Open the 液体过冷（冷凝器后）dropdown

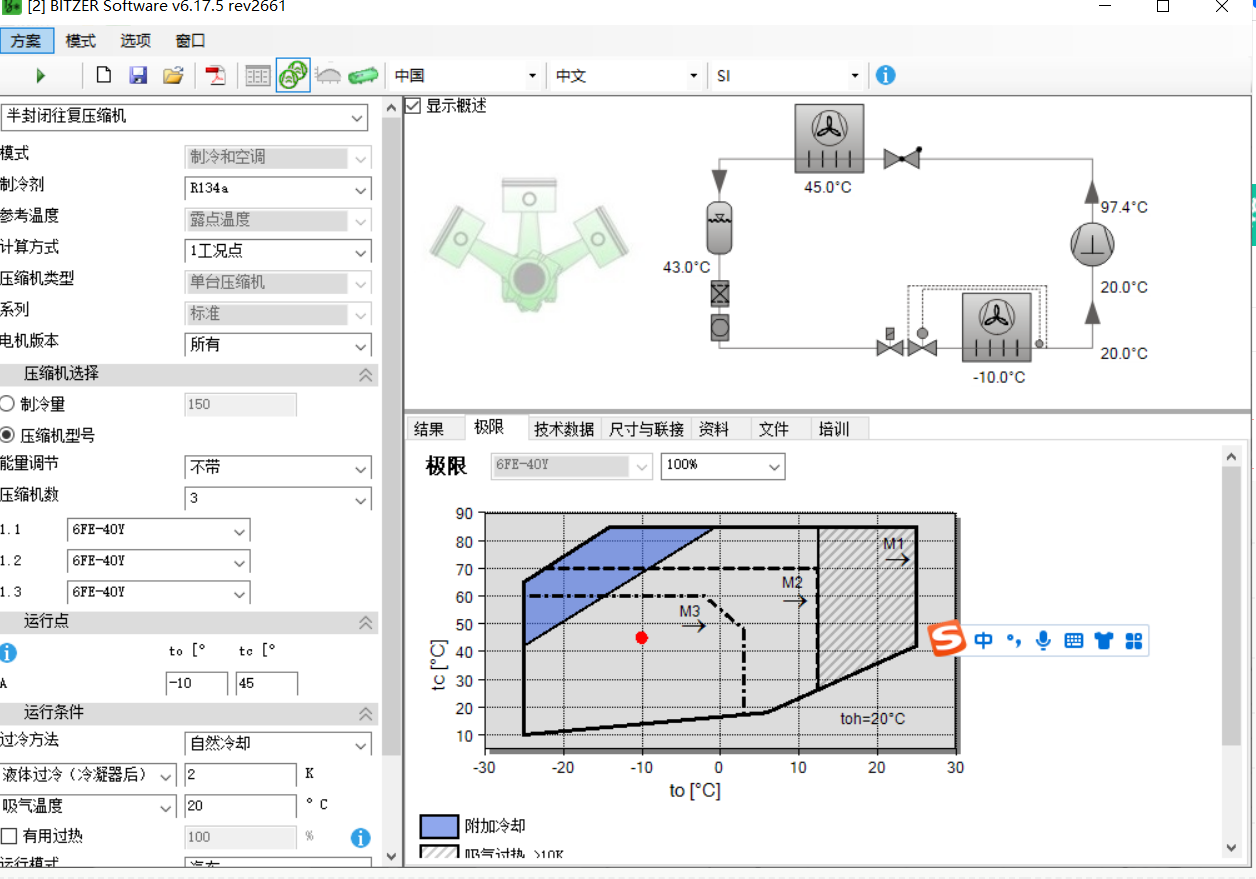[x=88, y=775]
